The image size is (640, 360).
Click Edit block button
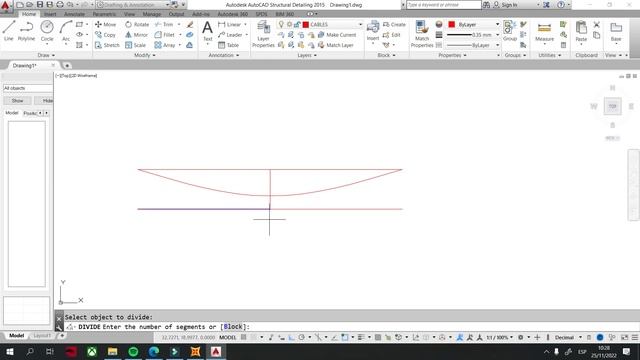tap(391, 35)
